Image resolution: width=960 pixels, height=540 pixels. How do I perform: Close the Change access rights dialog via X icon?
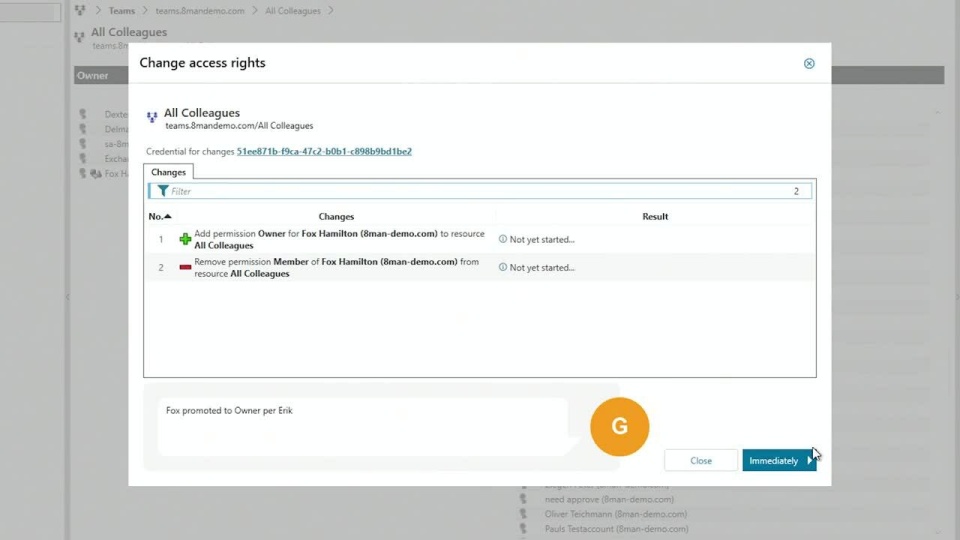[809, 63]
